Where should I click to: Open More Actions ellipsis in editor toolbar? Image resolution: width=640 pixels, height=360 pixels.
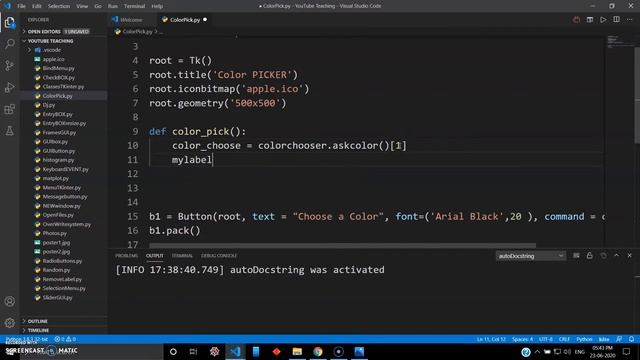(x=630, y=20)
